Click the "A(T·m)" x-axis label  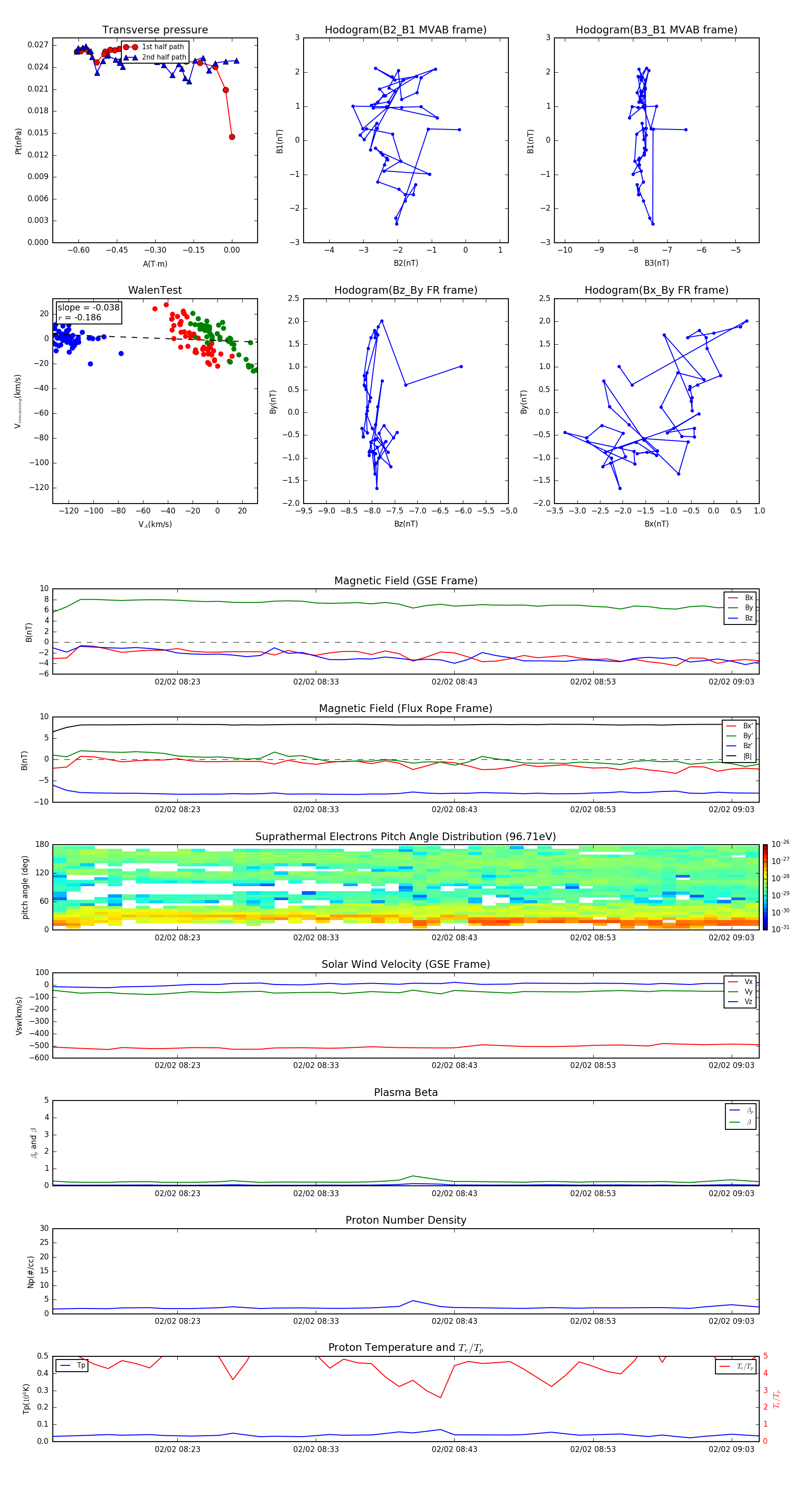click(x=155, y=264)
